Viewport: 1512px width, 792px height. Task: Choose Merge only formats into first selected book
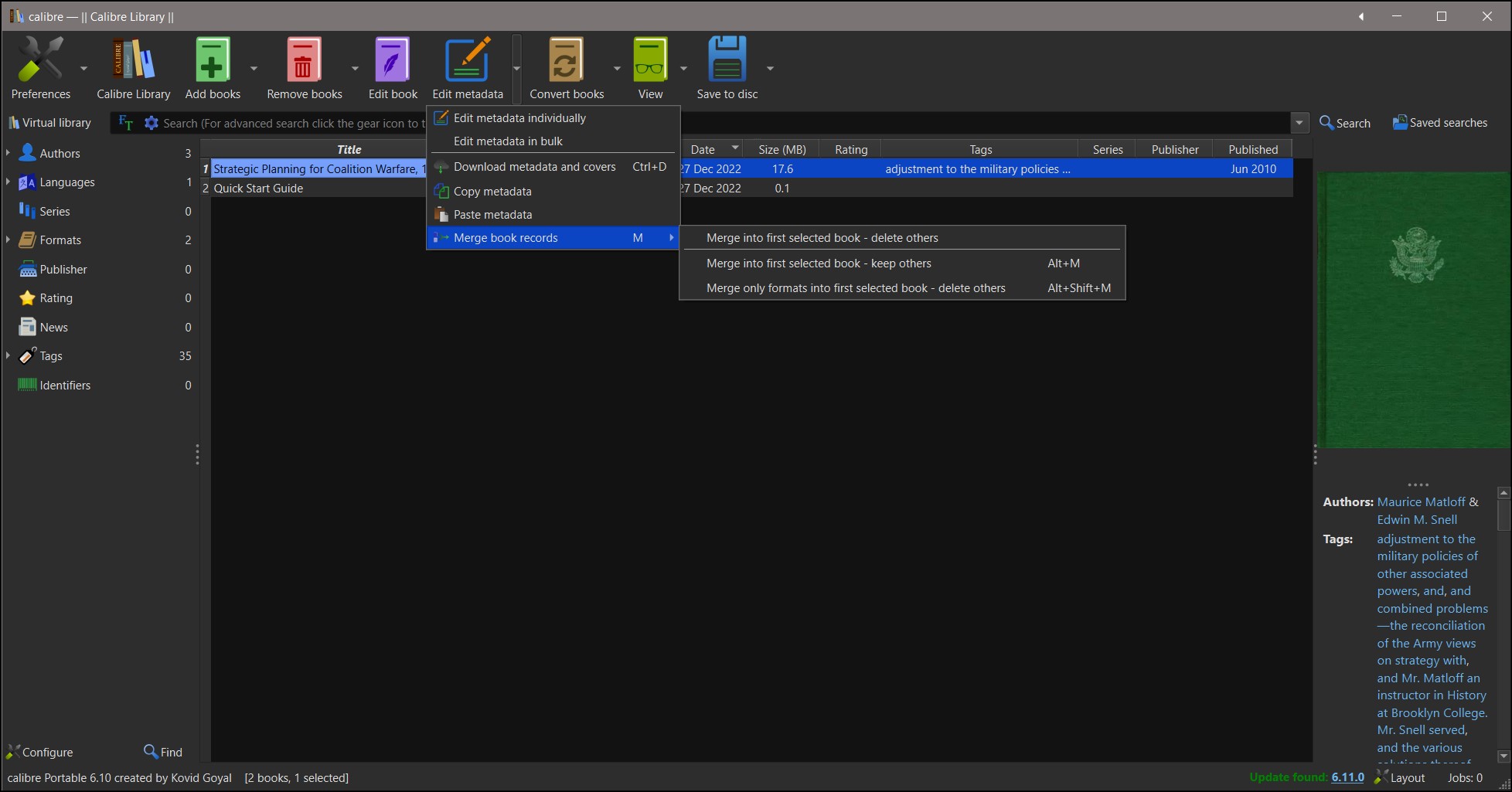pyautogui.click(x=902, y=288)
